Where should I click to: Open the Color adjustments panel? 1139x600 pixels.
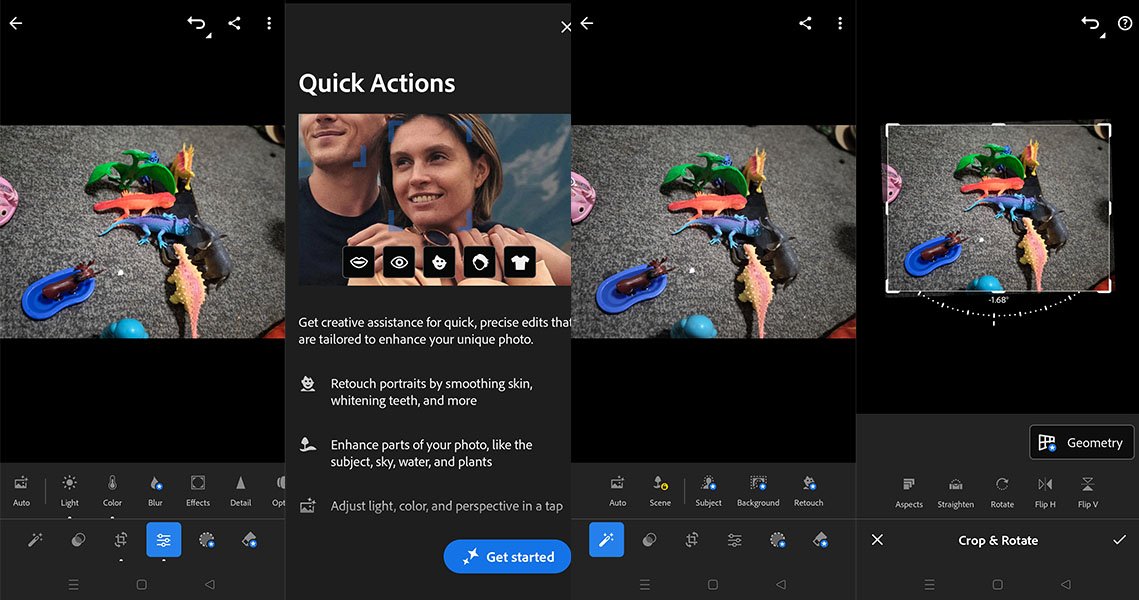113,490
